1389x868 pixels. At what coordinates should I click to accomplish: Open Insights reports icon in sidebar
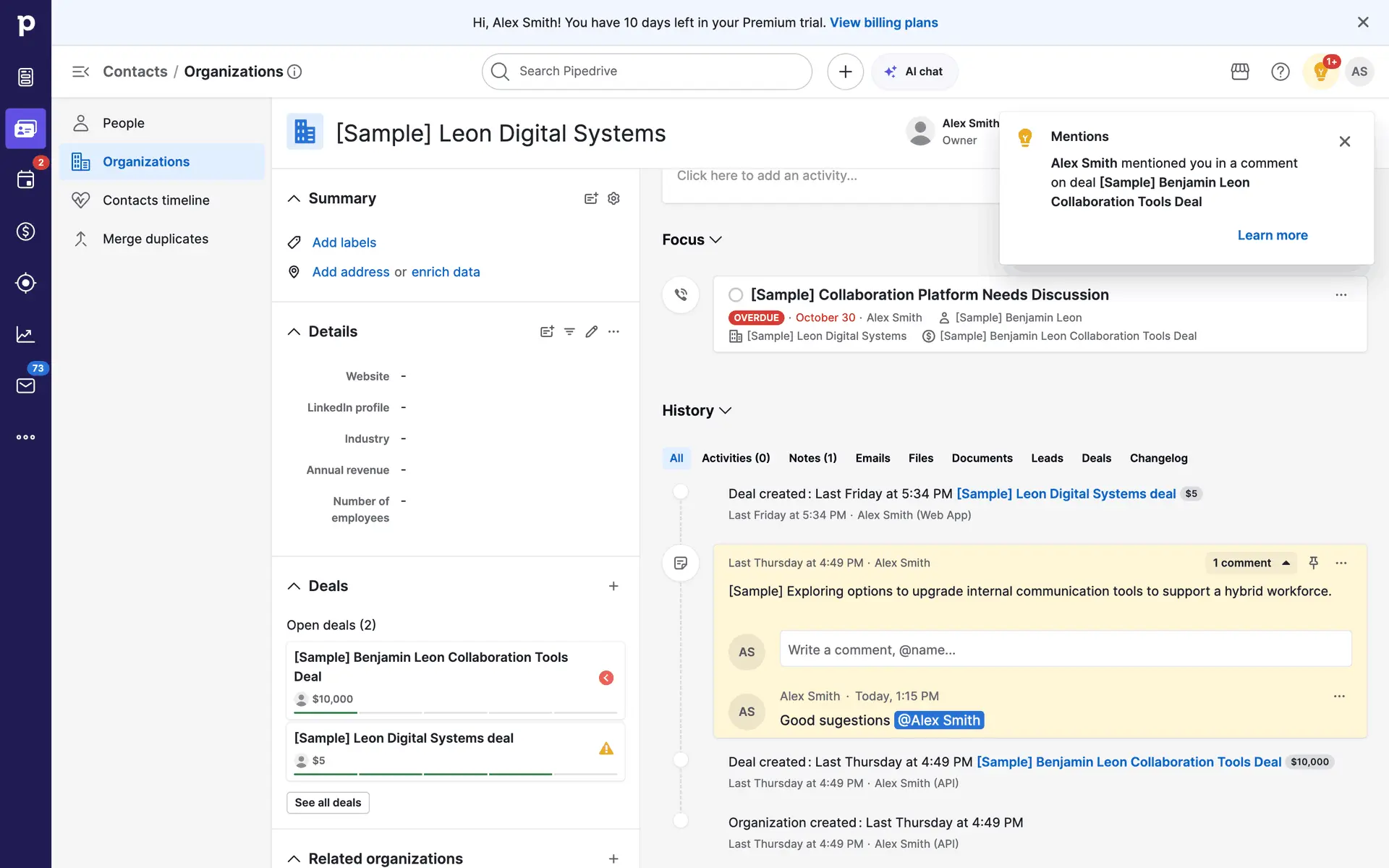tap(25, 334)
